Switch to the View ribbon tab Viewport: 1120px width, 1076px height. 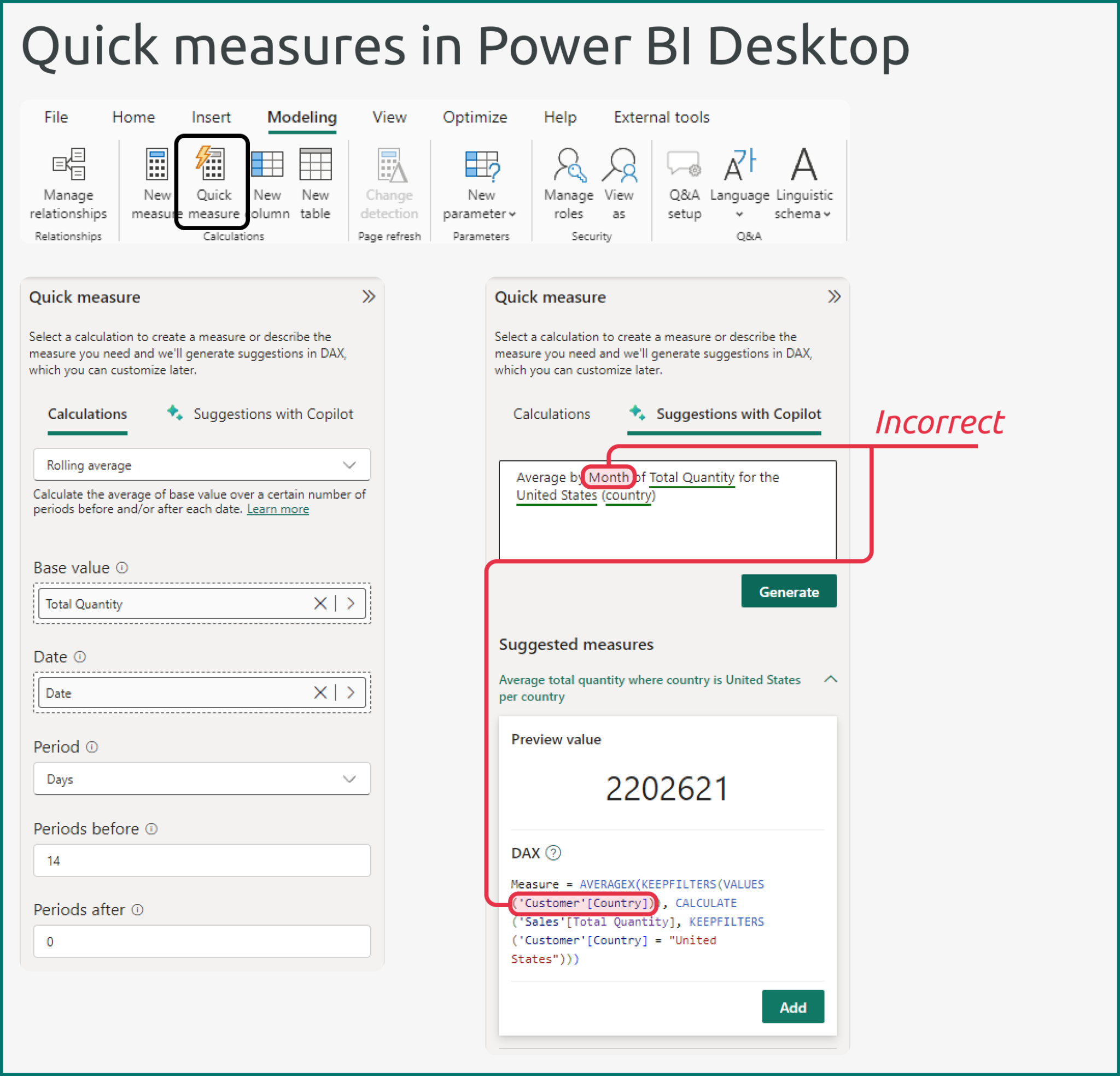389,117
